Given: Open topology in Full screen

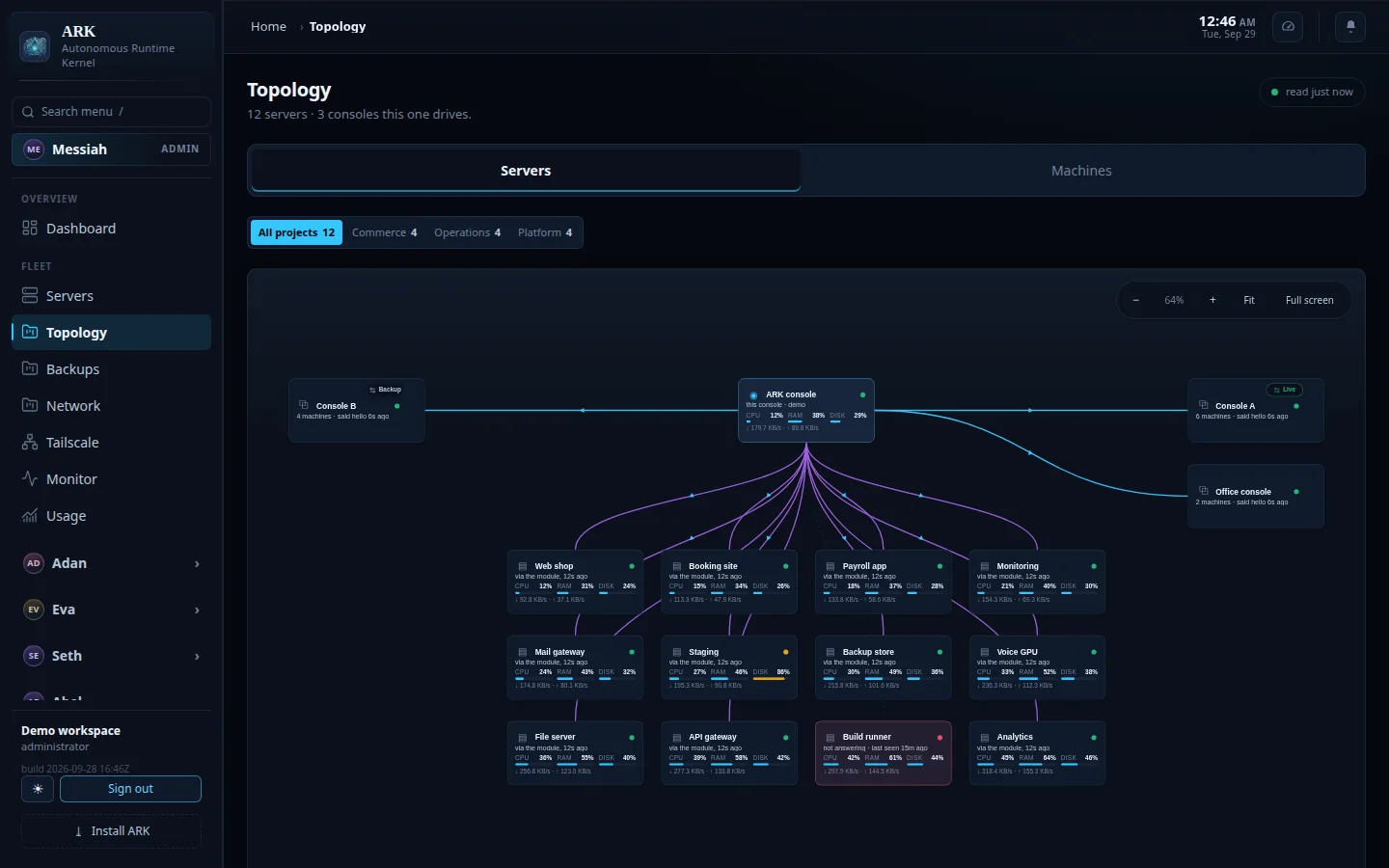Looking at the screenshot, I should tap(1310, 300).
